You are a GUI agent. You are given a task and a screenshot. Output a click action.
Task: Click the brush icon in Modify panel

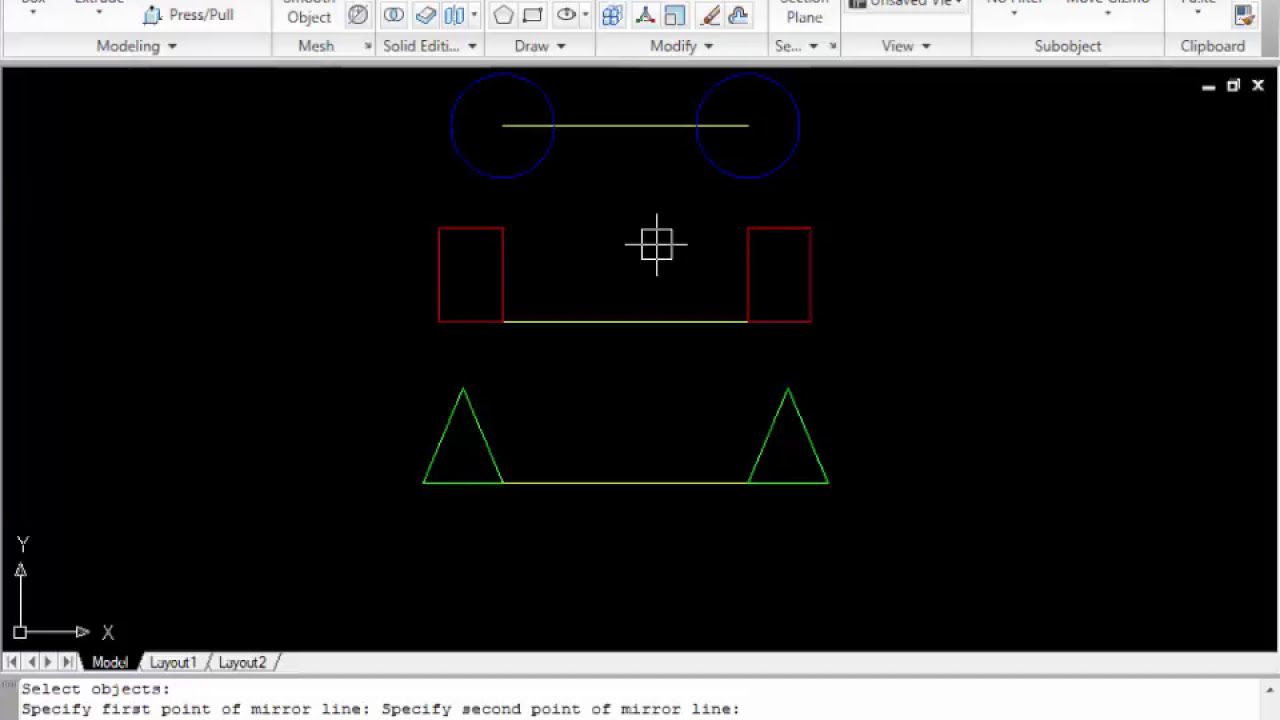pyautogui.click(x=710, y=15)
